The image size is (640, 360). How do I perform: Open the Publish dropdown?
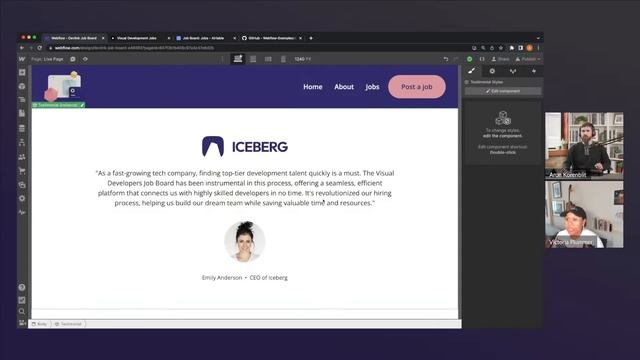tap(528, 59)
